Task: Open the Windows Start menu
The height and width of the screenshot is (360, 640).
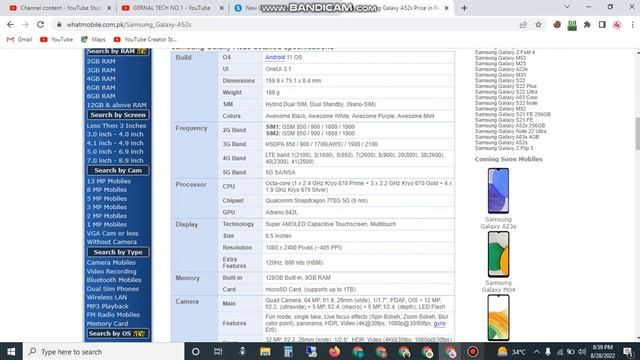Action: [x=11, y=351]
